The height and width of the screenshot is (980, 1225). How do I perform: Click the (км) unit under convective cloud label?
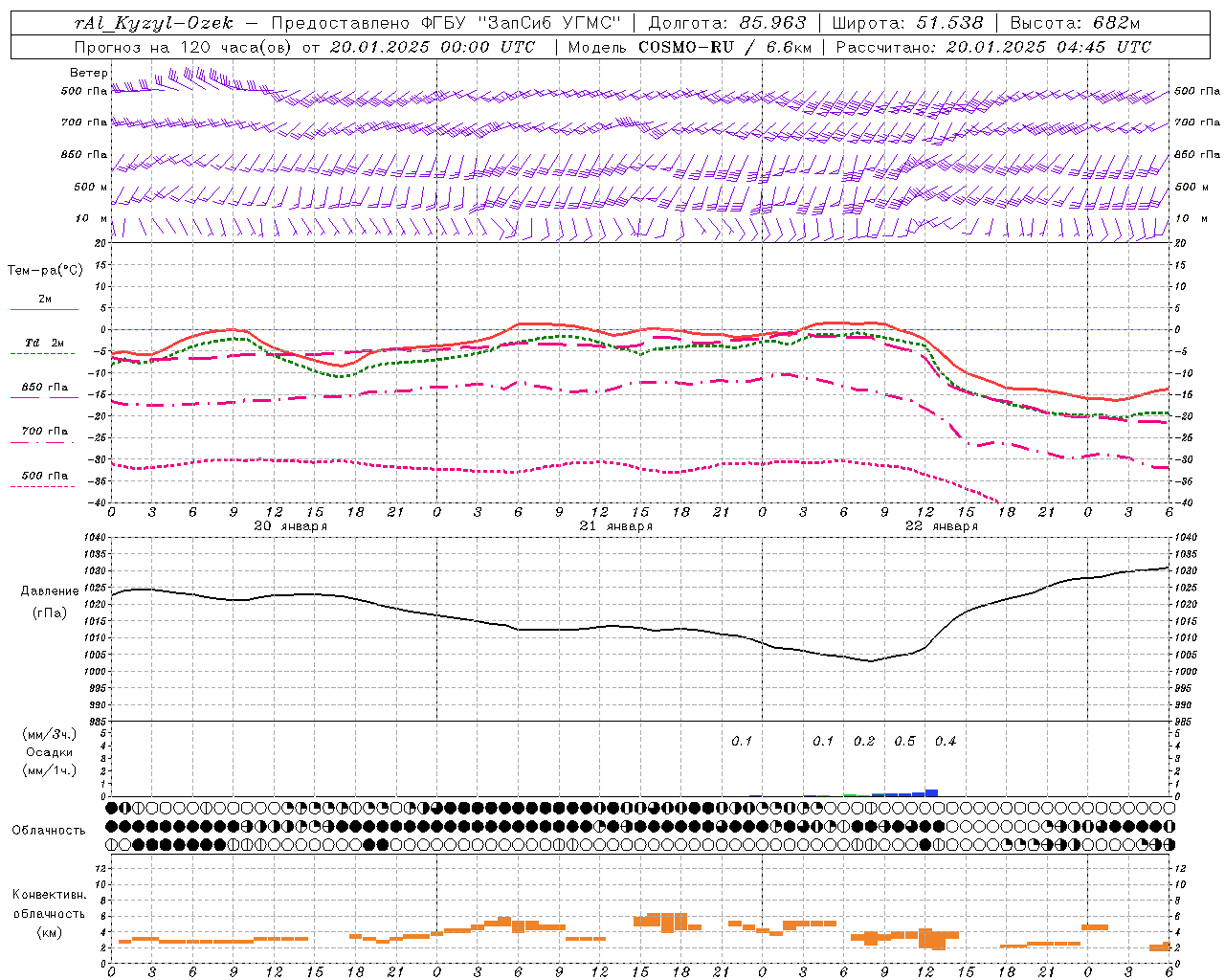[49, 932]
